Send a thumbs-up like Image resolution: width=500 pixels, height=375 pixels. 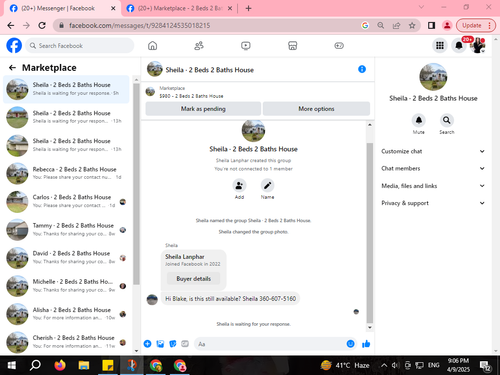pos(366,344)
